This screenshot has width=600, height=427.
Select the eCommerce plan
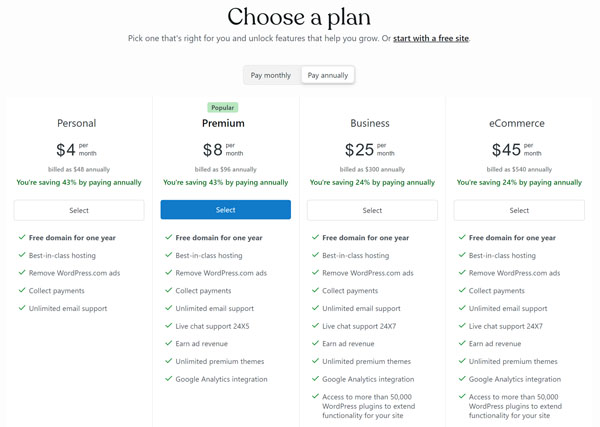519,210
